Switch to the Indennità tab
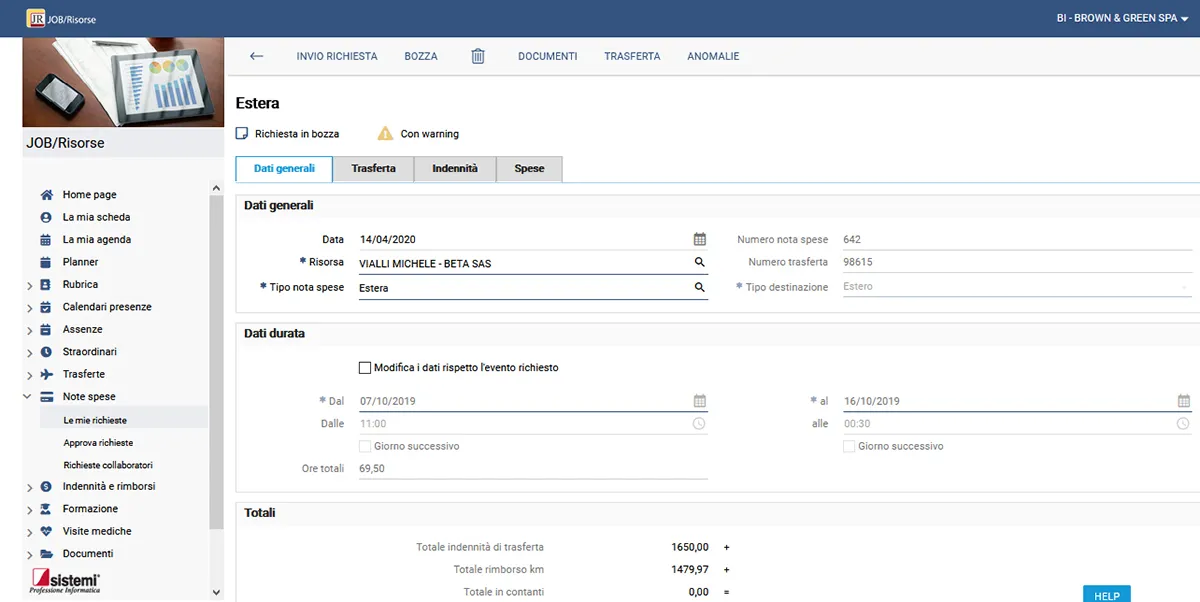This screenshot has height=602, width=1200. (x=455, y=169)
